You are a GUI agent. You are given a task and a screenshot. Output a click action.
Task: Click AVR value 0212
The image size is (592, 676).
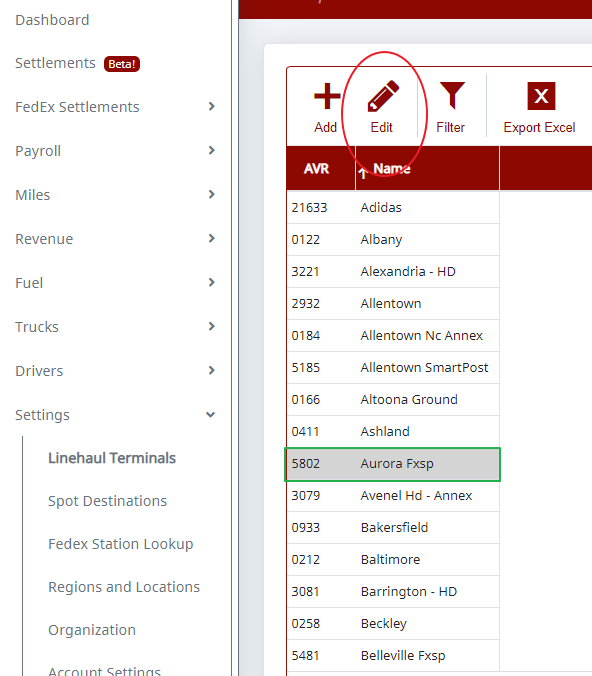coord(306,560)
